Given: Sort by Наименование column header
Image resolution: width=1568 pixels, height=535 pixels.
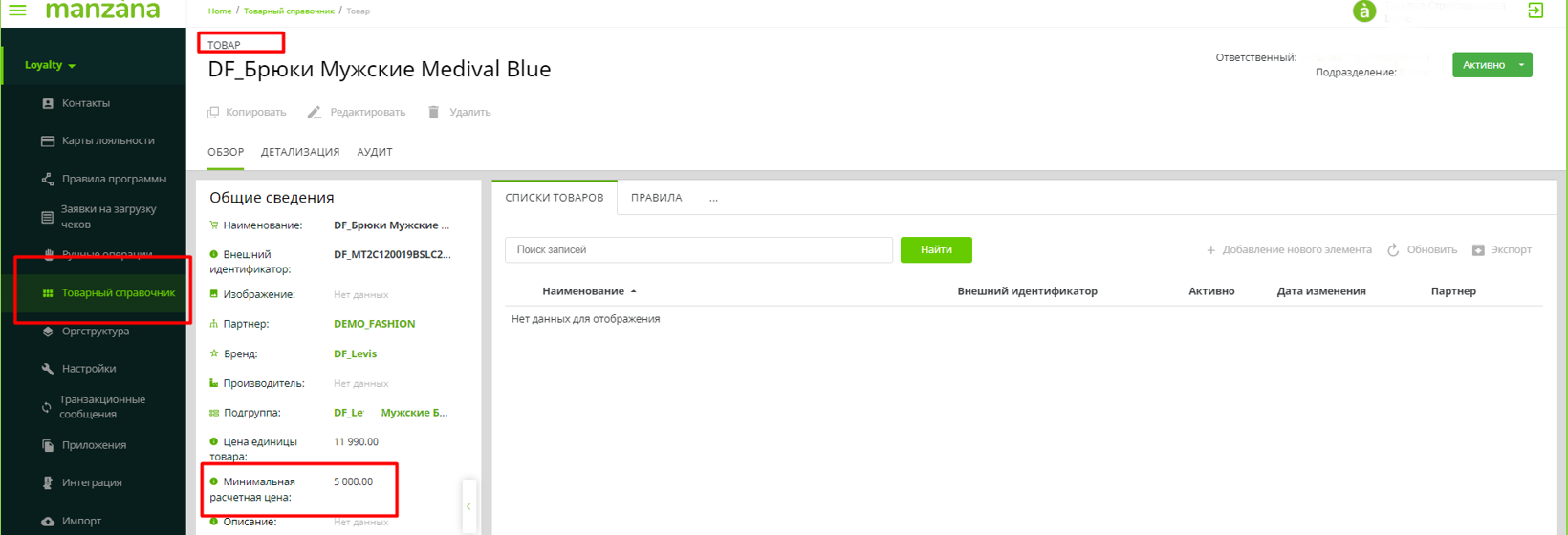Looking at the screenshot, I should 583,291.
